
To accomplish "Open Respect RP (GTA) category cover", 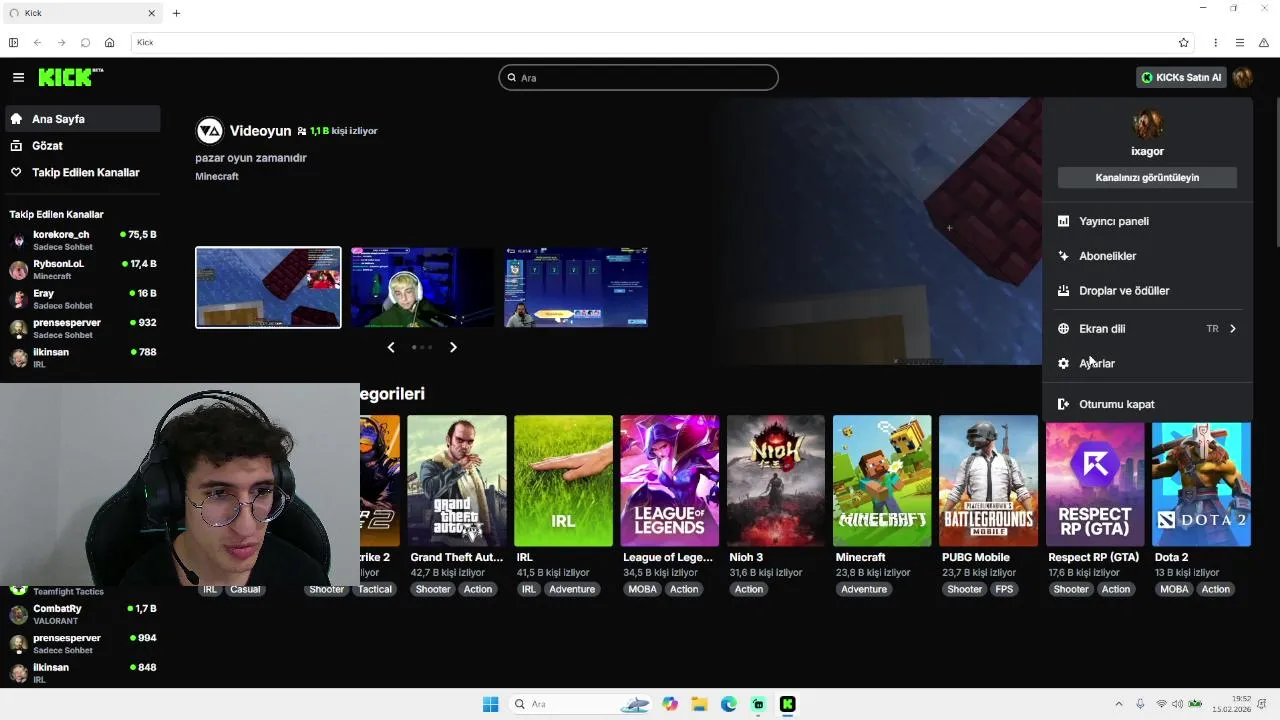I will point(1095,484).
